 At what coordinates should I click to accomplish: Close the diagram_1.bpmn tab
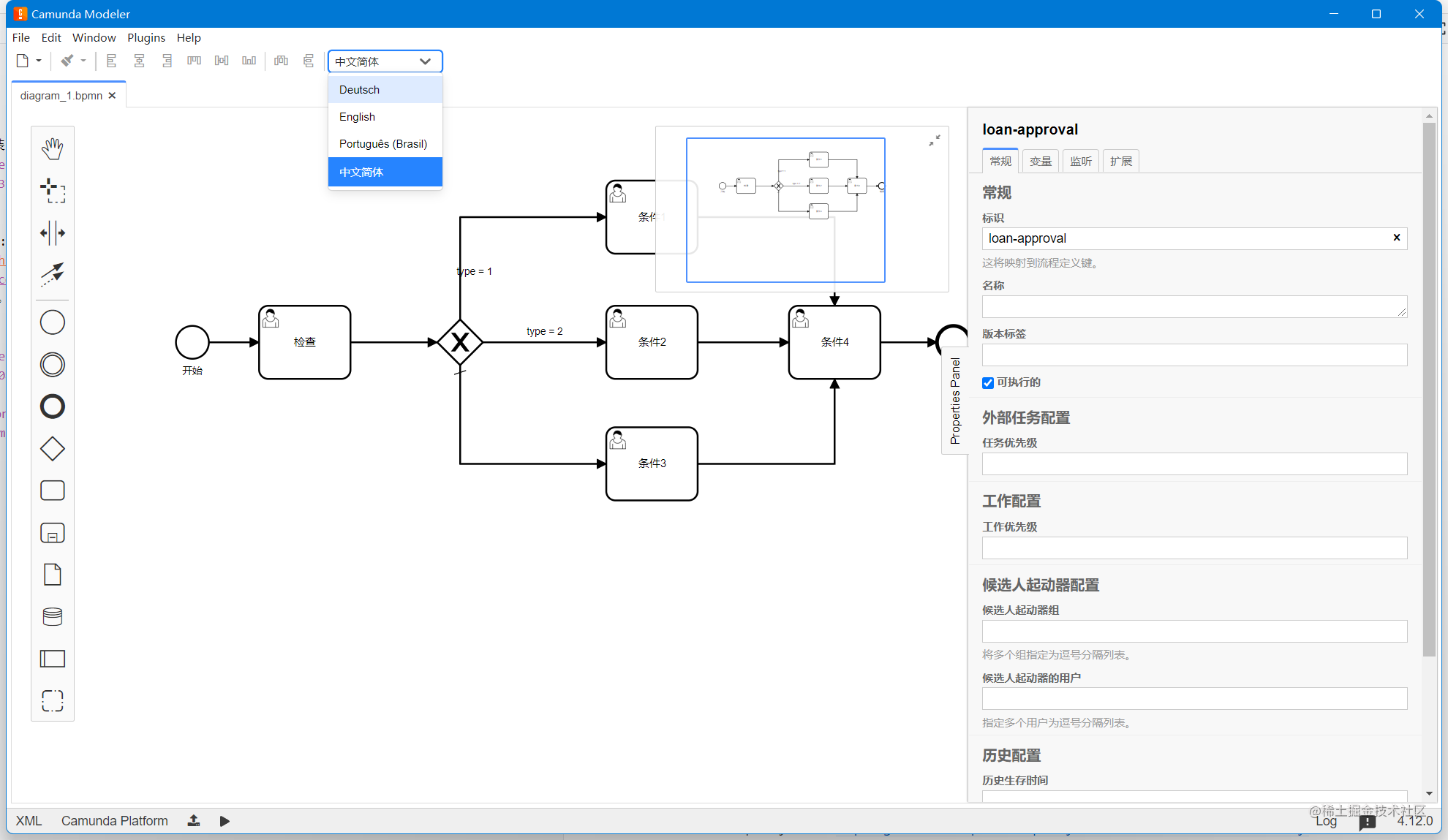click(113, 95)
